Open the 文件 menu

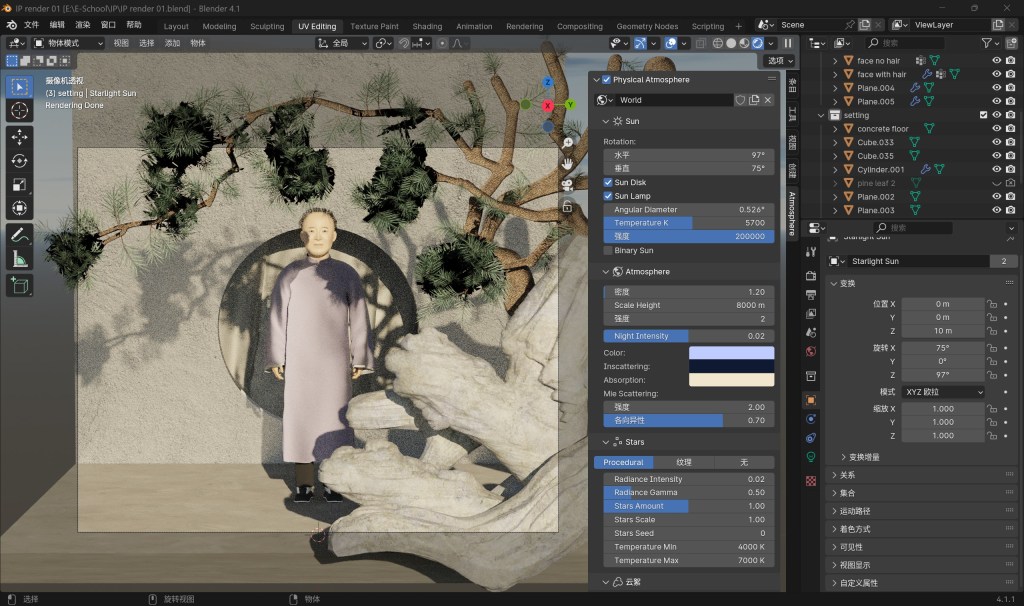[32, 24]
